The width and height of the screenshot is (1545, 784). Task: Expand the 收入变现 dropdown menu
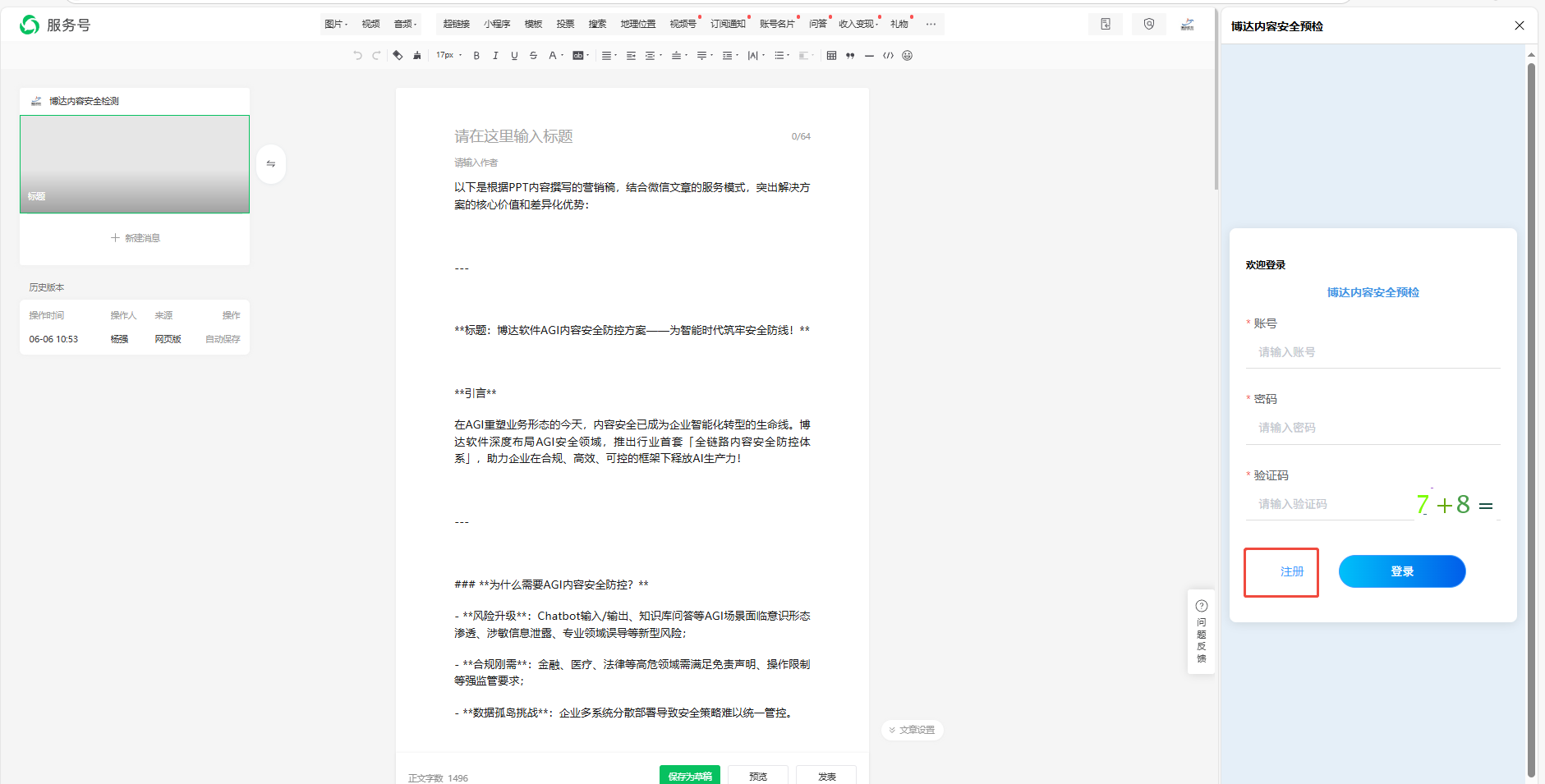(x=858, y=24)
